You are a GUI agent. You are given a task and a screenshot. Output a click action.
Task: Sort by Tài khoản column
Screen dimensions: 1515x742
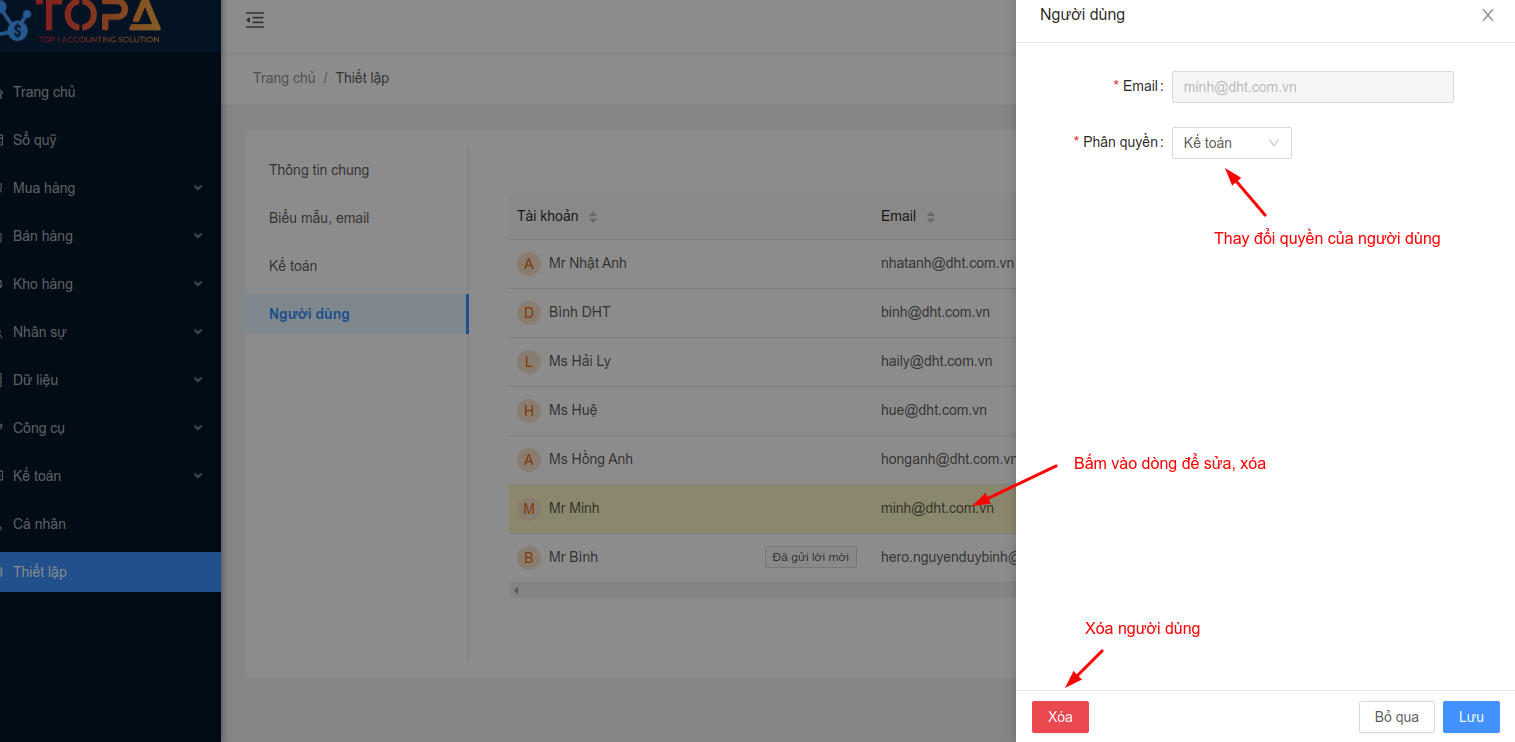click(x=592, y=217)
